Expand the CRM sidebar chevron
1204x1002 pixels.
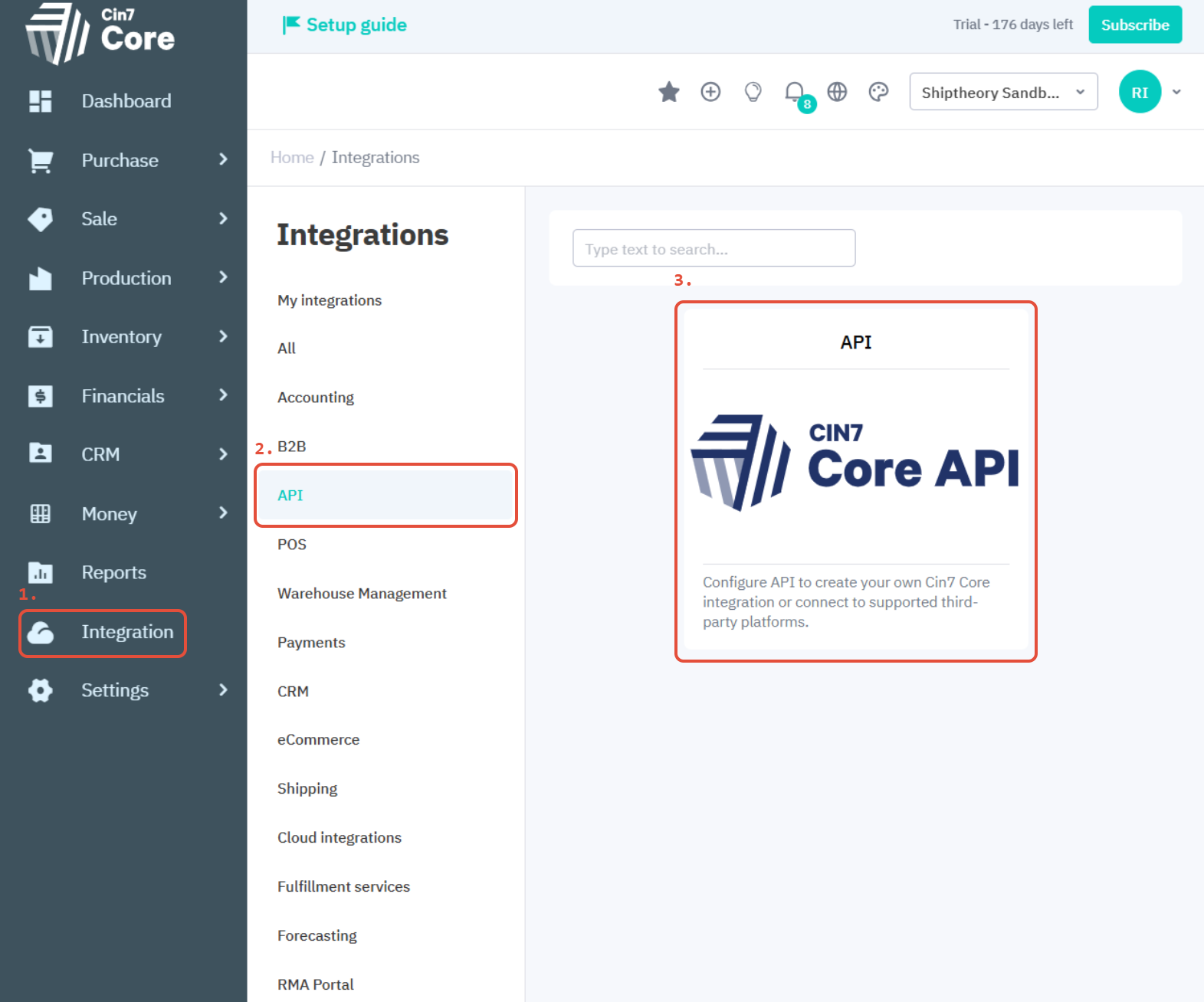pos(223,454)
